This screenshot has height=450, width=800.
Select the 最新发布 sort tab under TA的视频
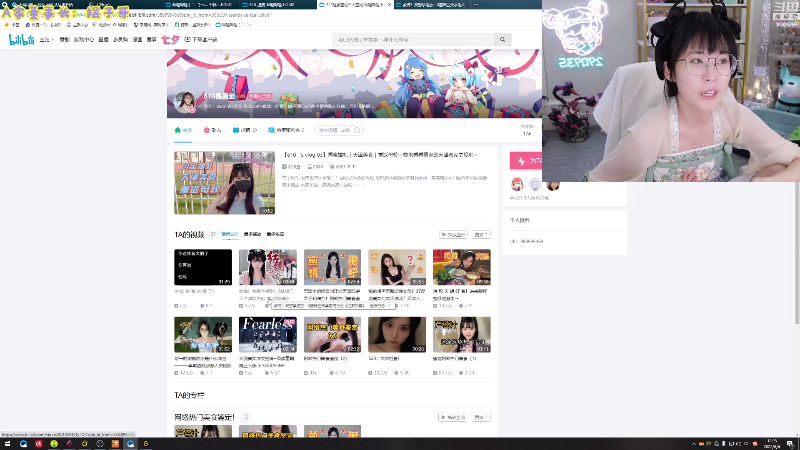pos(230,234)
